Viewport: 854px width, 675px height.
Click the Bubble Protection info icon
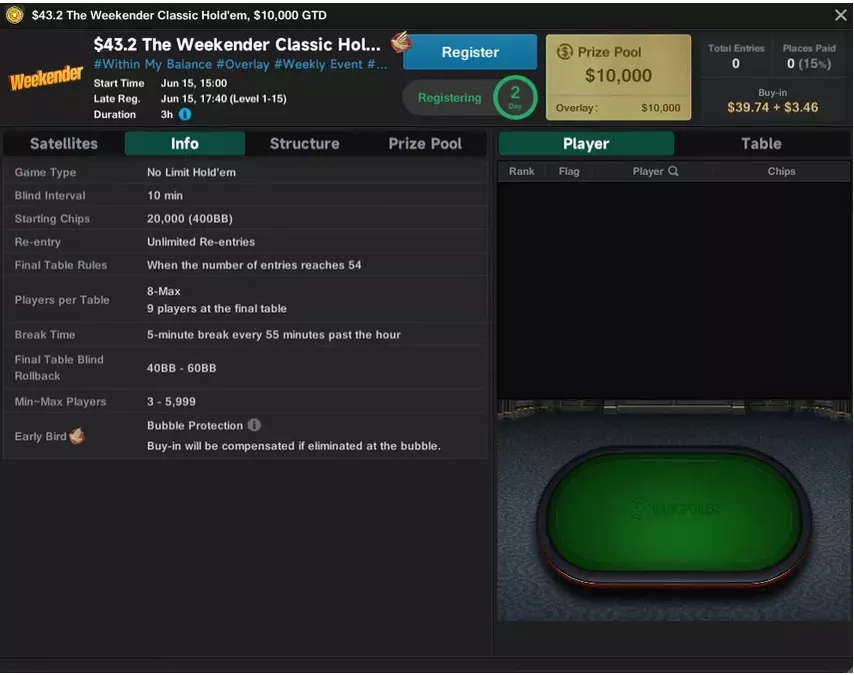(254, 425)
